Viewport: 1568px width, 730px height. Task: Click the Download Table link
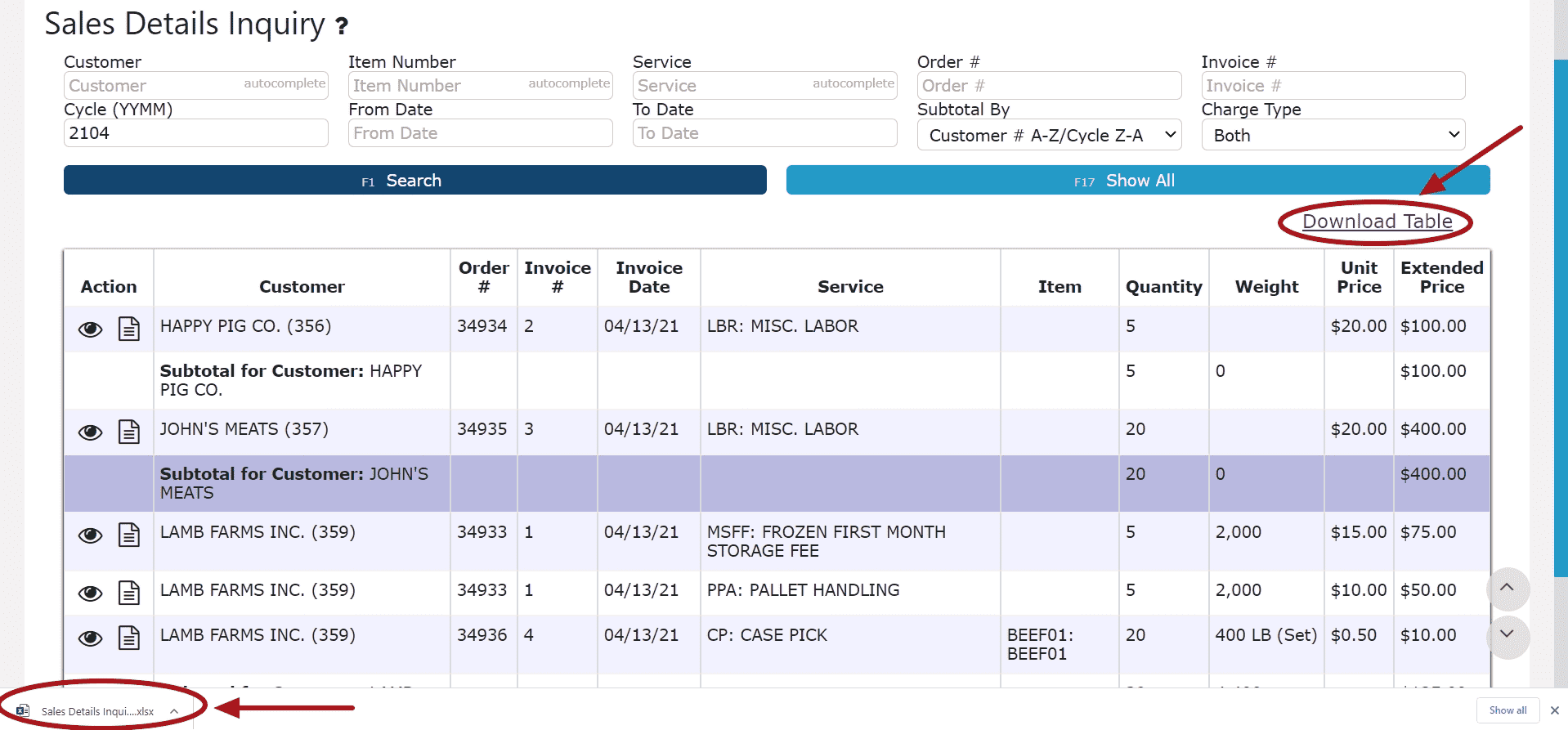point(1377,222)
